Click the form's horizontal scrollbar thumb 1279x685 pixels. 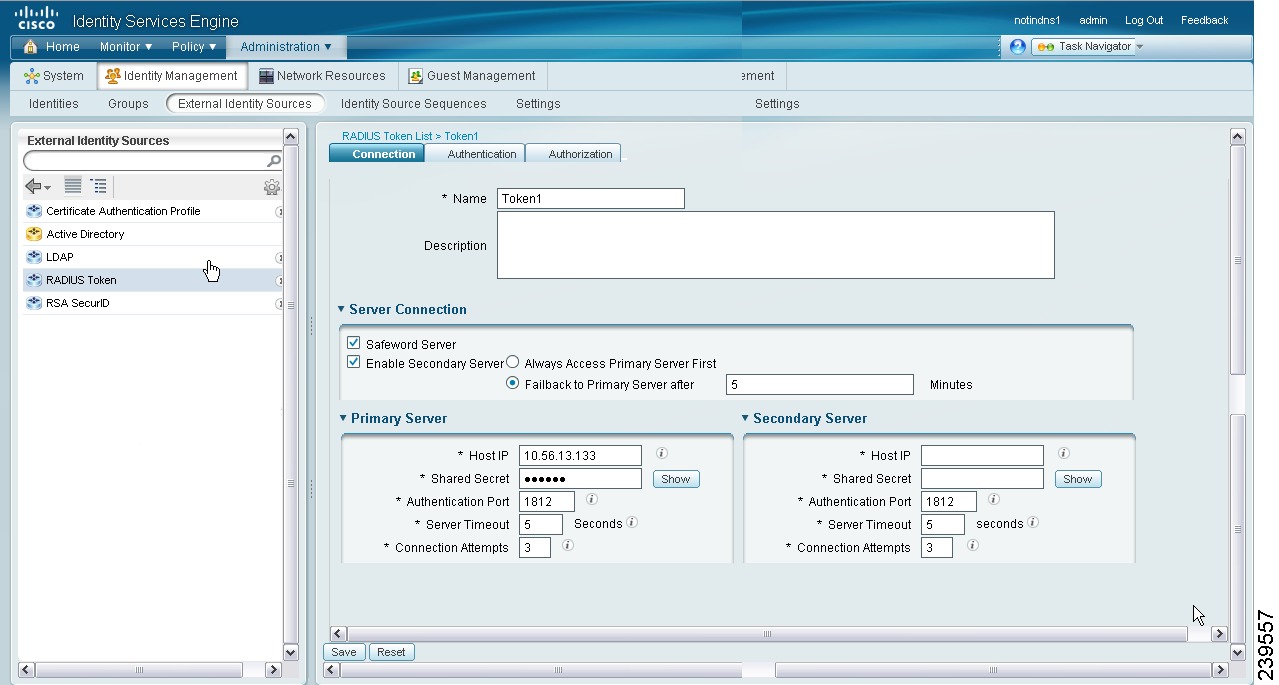point(767,634)
